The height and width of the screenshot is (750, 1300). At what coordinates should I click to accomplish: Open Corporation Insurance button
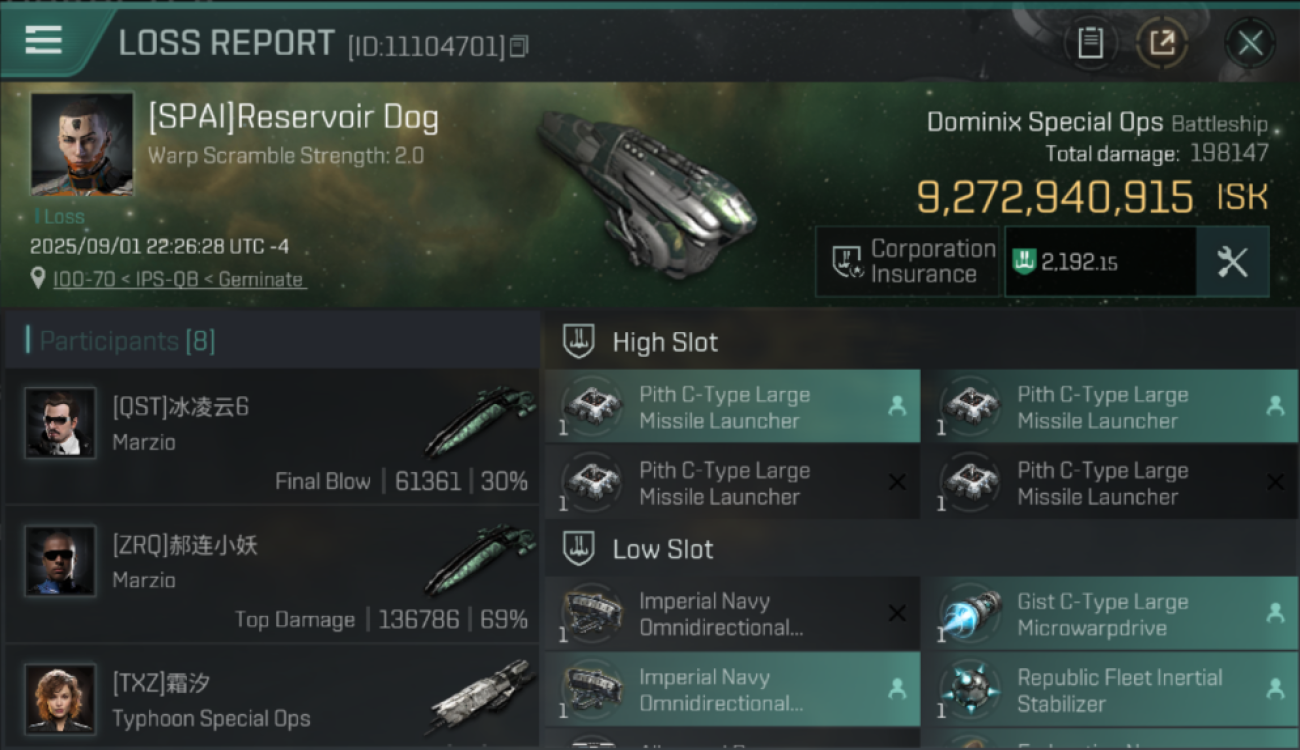pyautogui.click(x=907, y=262)
